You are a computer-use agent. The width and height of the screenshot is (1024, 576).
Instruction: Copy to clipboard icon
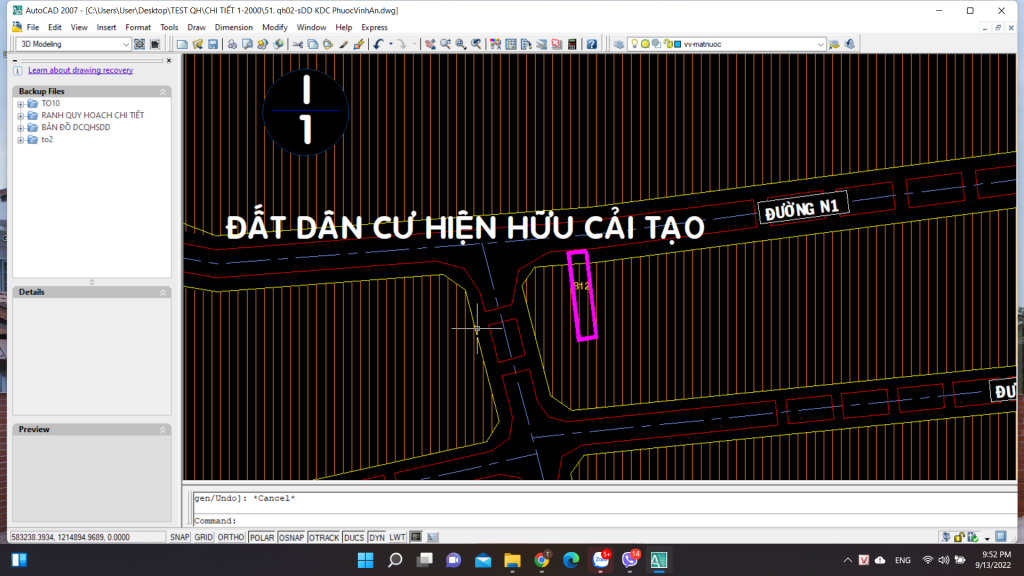pos(313,44)
